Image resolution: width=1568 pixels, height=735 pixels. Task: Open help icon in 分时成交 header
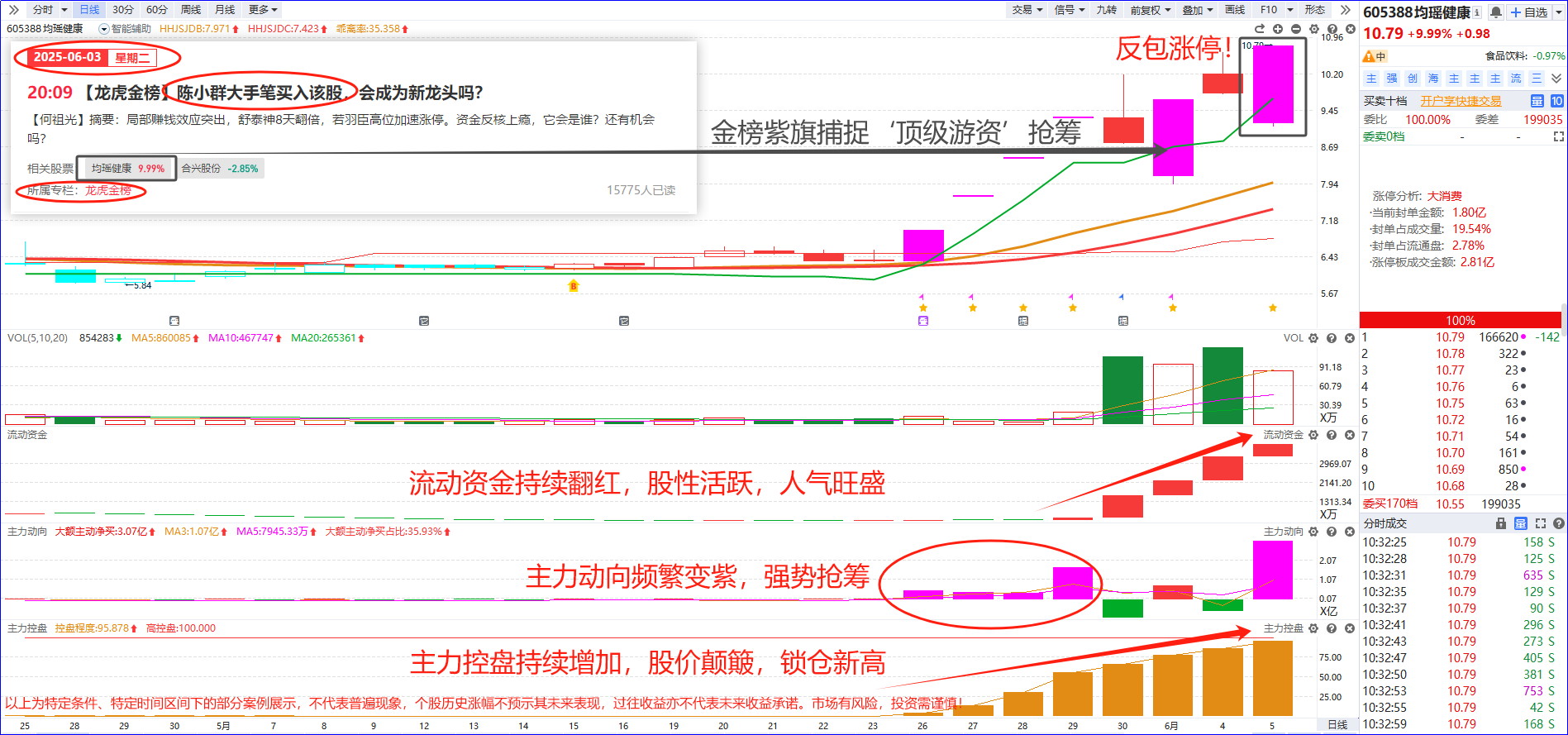point(1558,523)
